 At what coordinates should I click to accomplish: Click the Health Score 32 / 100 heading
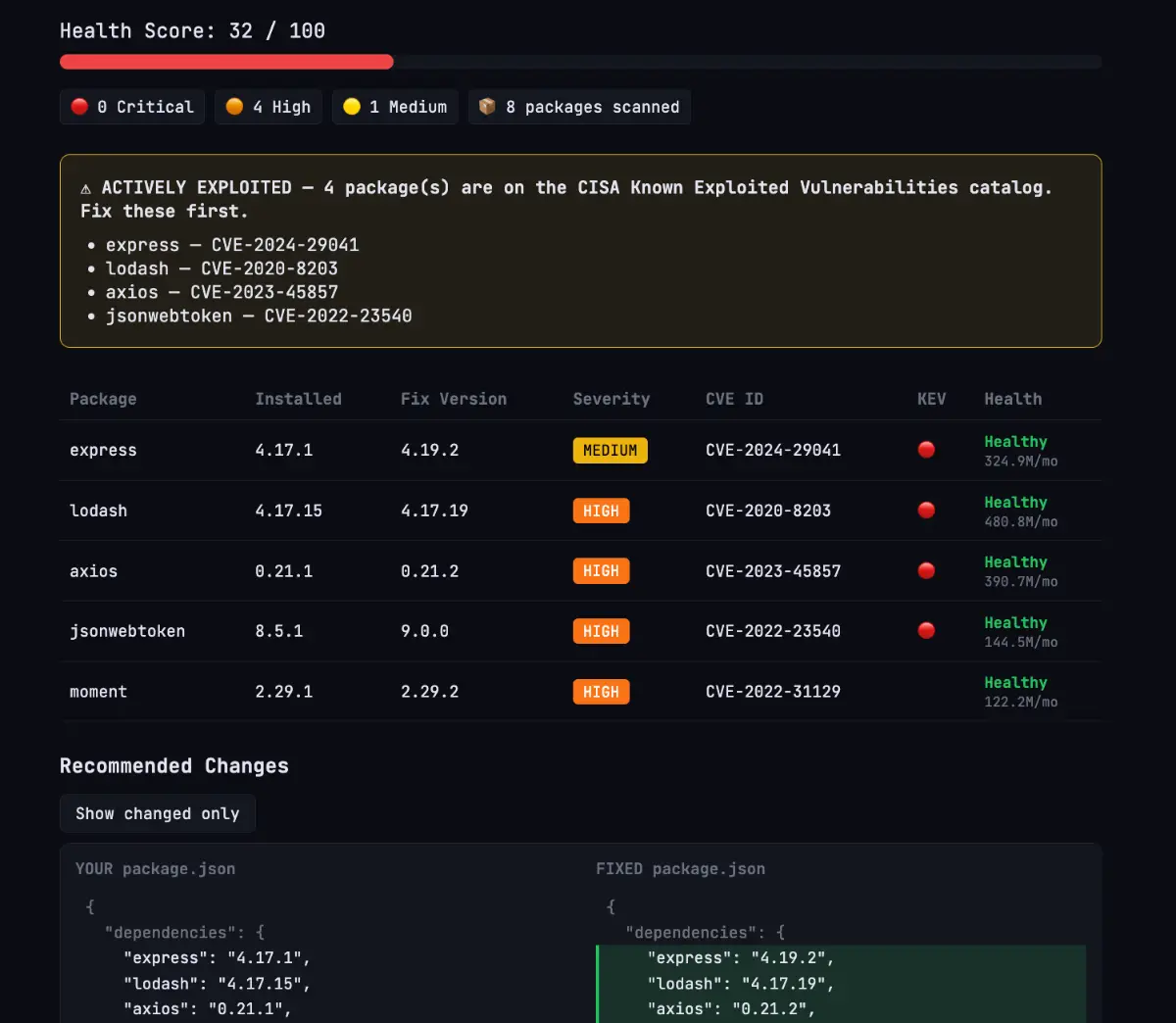[x=192, y=30]
